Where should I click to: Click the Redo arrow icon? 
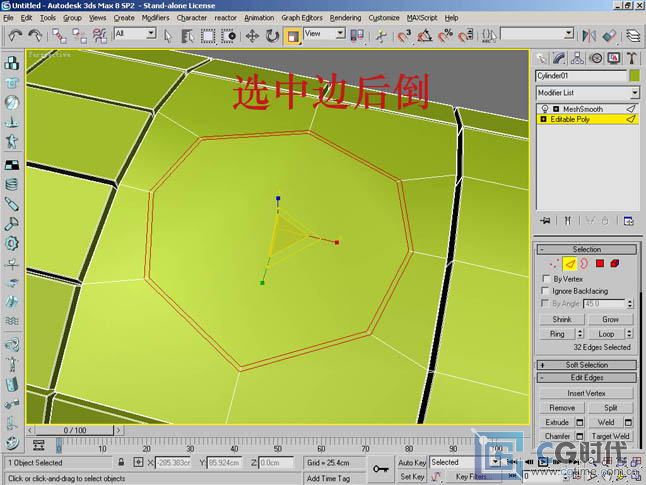pos(35,36)
